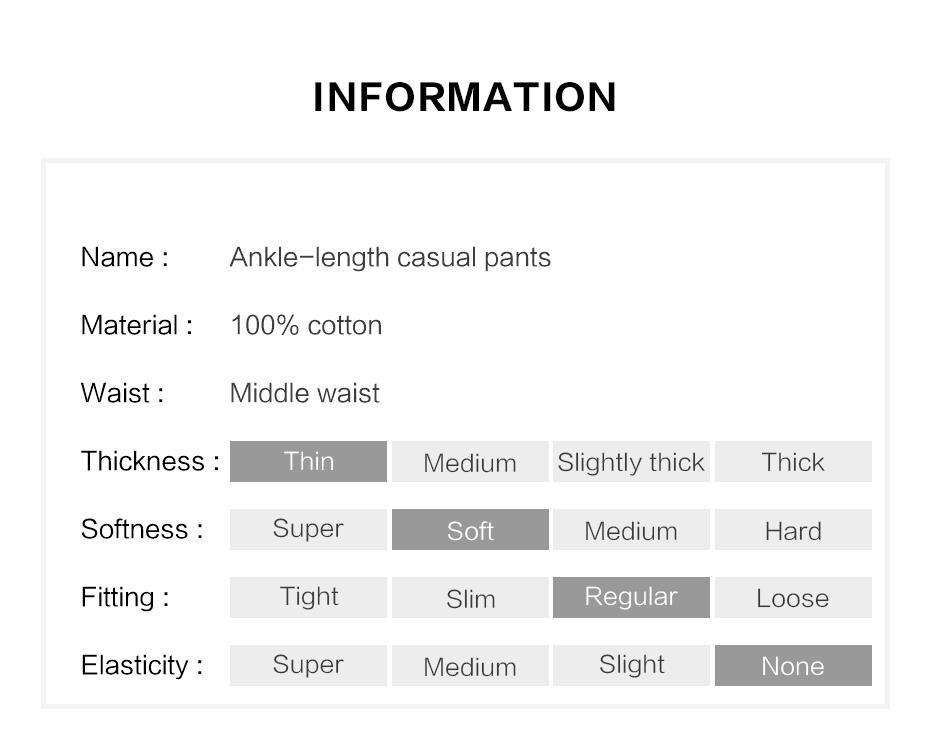
Task: Select the Thin thickness option
Action: [x=308, y=461]
